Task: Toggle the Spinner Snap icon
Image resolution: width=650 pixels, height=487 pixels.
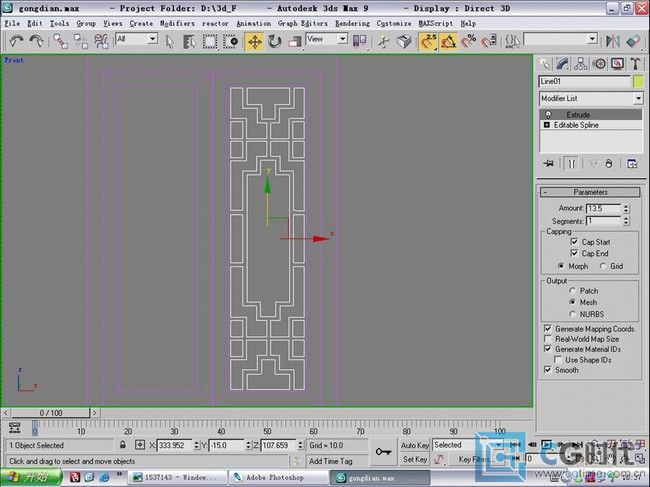Action: coord(489,41)
